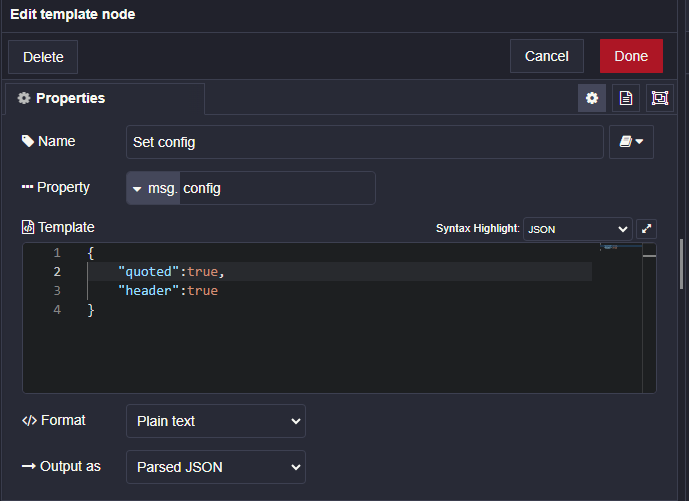This screenshot has width=689, height=501.
Task: Open the msg property type selector
Action: tap(153, 188)
